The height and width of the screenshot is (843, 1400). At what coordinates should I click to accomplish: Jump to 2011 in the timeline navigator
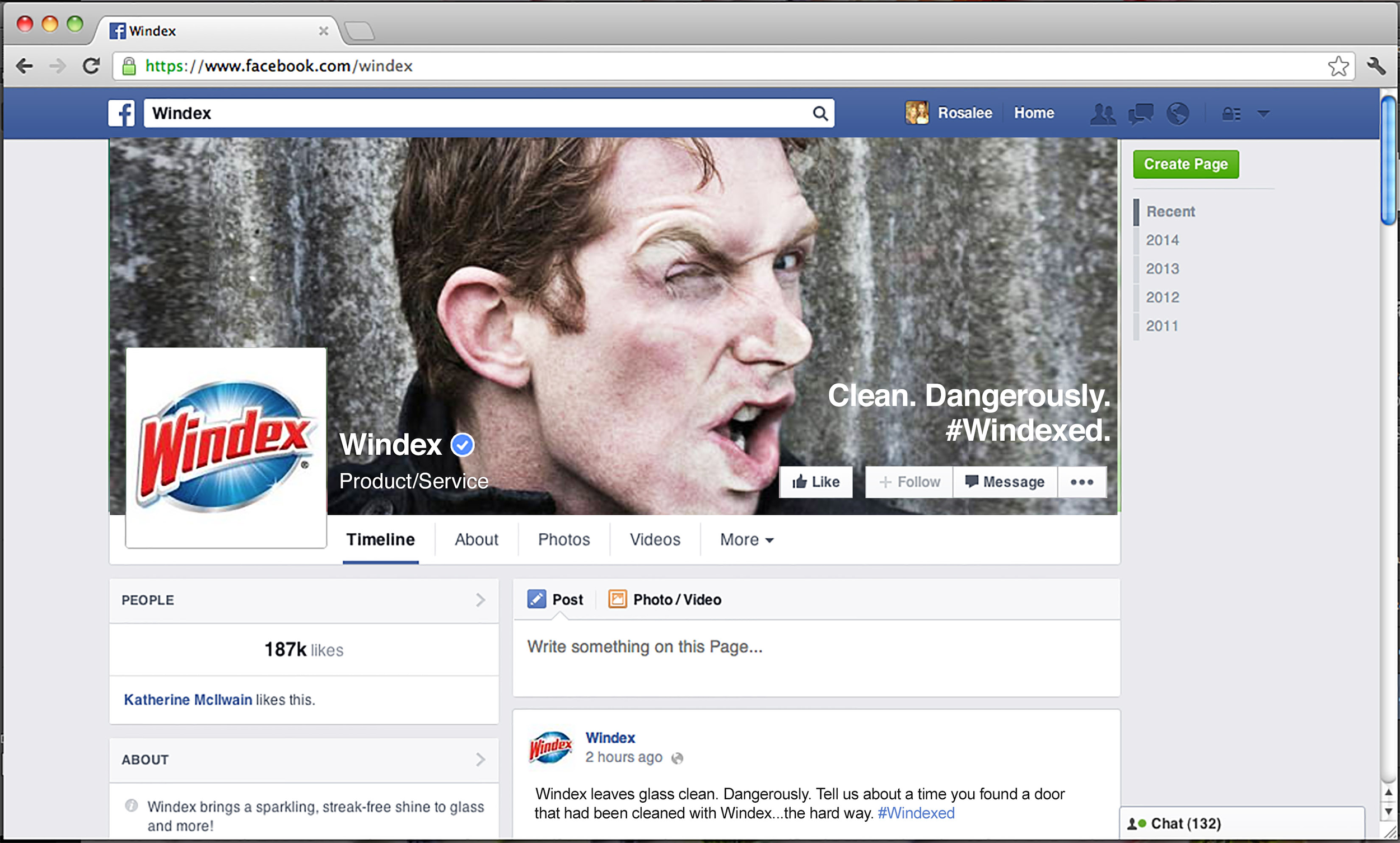[x=1161, y=326]
